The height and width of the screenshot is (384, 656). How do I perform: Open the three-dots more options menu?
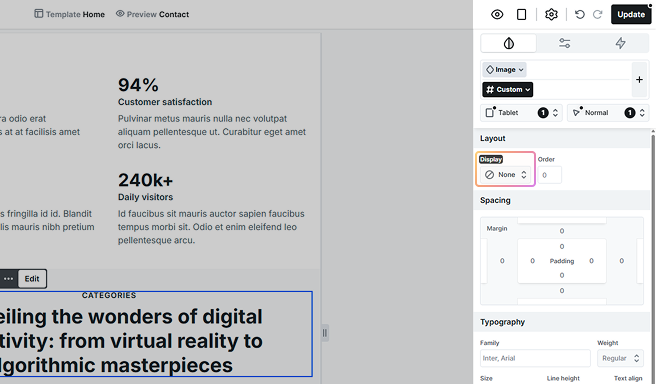8,279
